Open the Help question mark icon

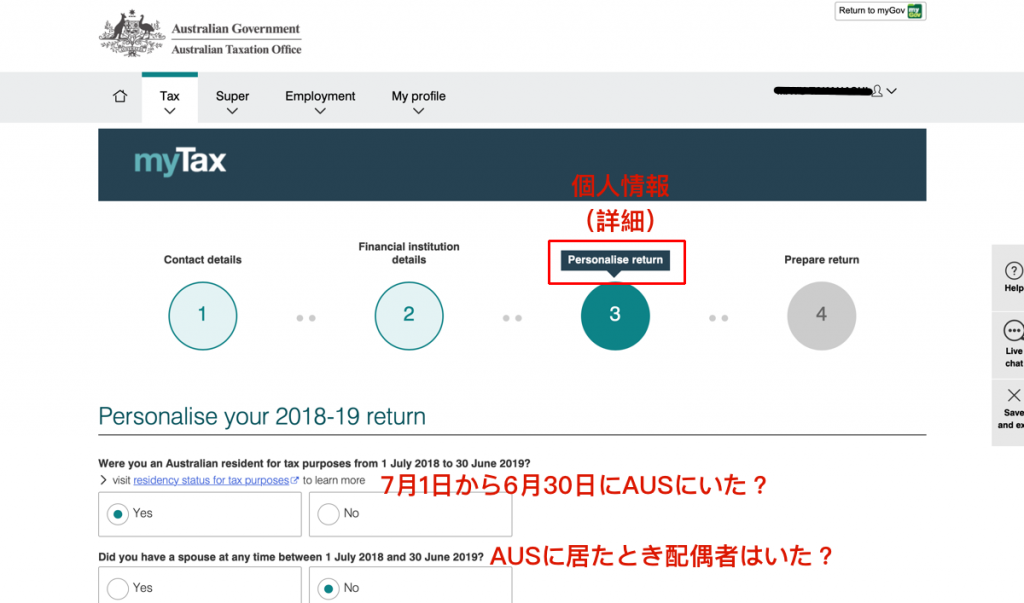click(x=1014, y=270)
